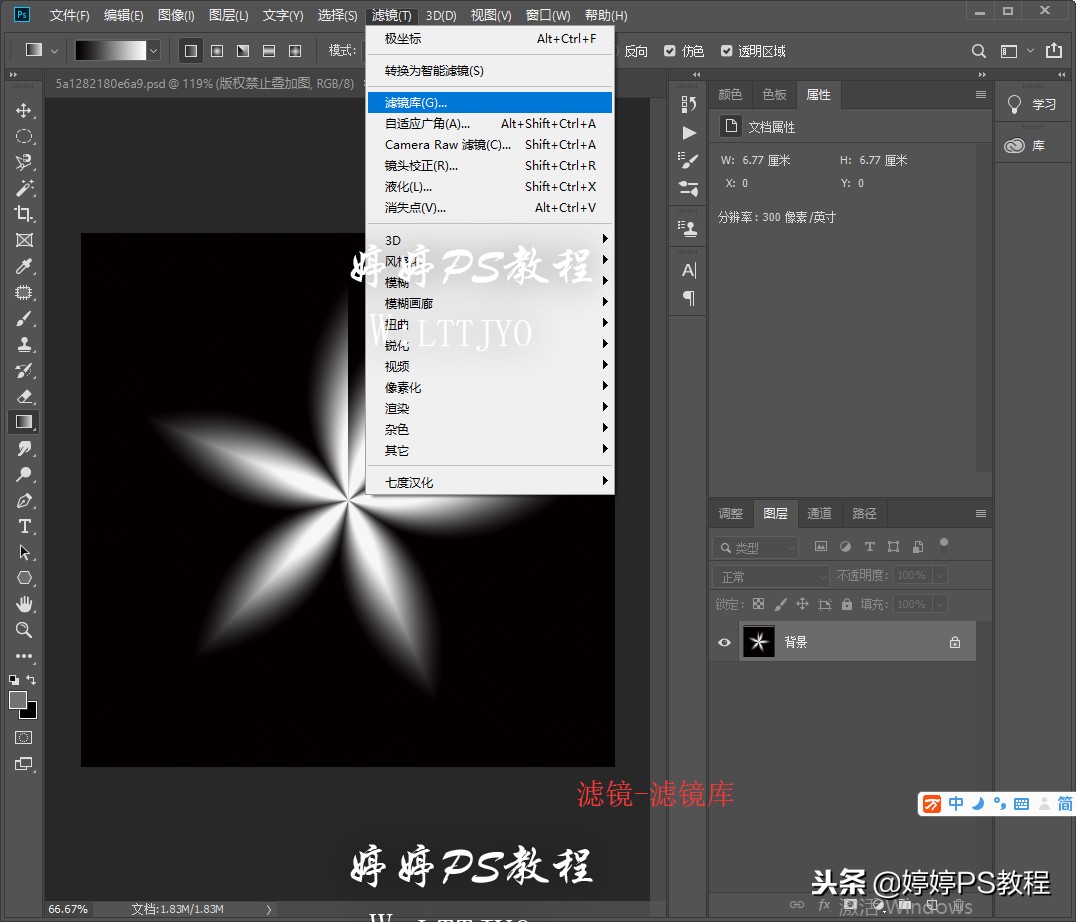Select the Move tool

click(x=24, y=110)
